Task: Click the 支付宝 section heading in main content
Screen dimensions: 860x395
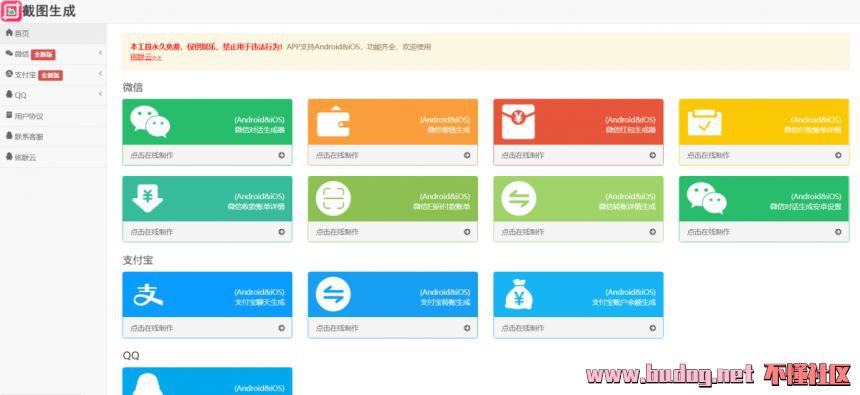Action: pyautogui.click(x=138, y=260)
